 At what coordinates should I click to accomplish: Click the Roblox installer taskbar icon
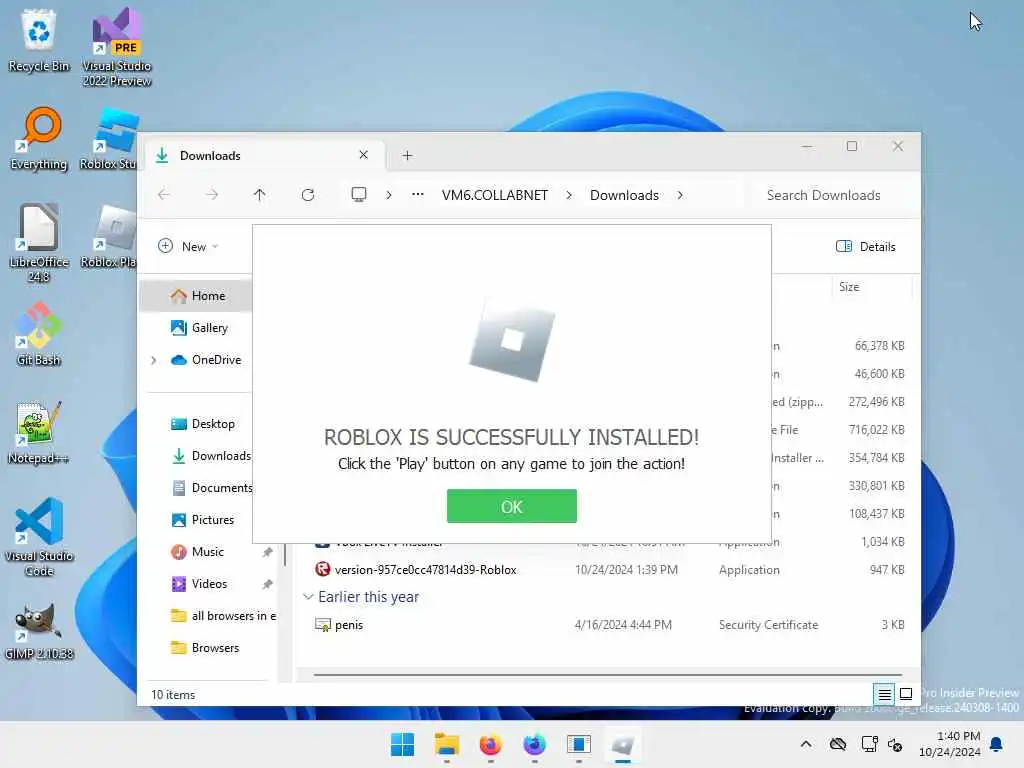click(x=623, y=744)
